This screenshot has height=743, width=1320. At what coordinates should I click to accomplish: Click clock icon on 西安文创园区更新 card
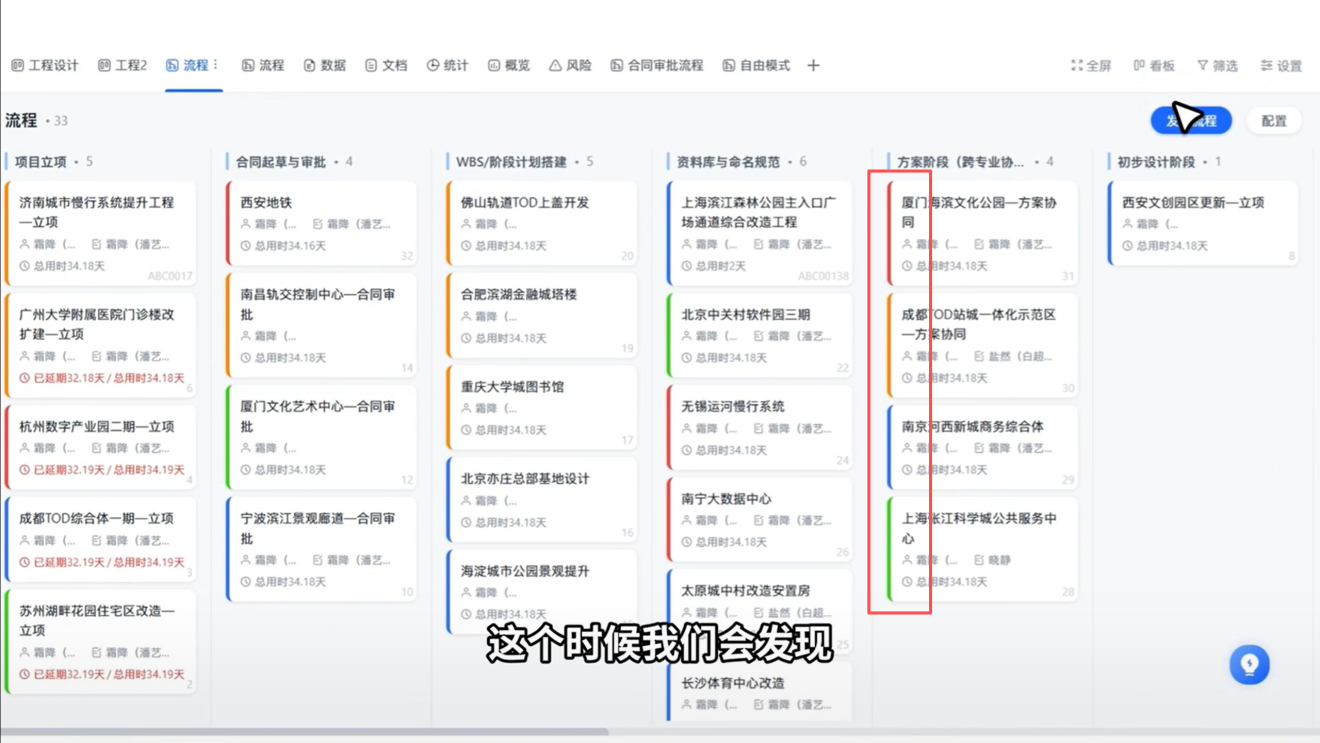(1128, 246)
